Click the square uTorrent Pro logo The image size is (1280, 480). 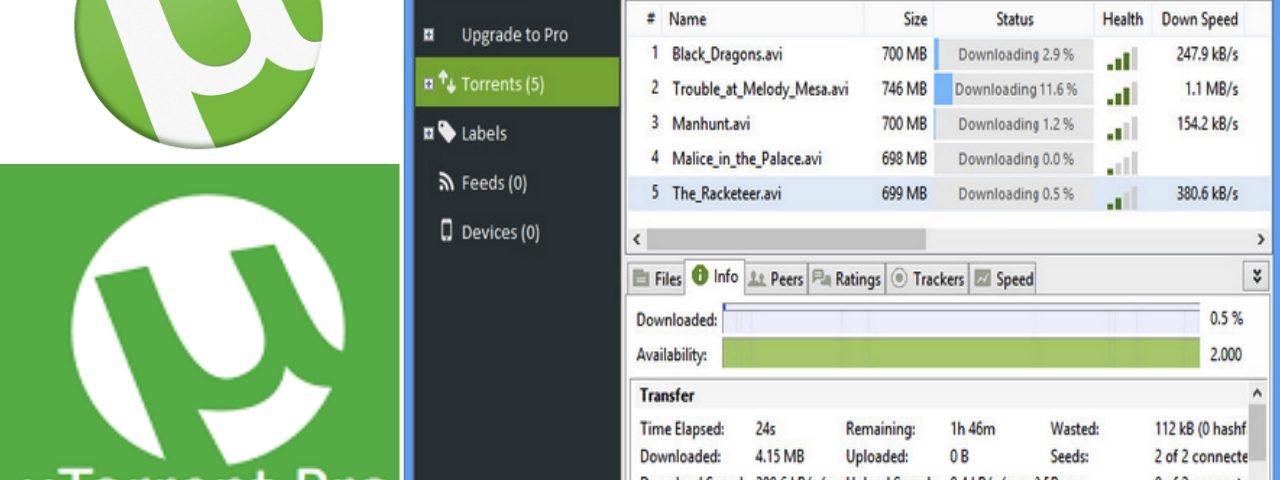[x=199, y=322]
